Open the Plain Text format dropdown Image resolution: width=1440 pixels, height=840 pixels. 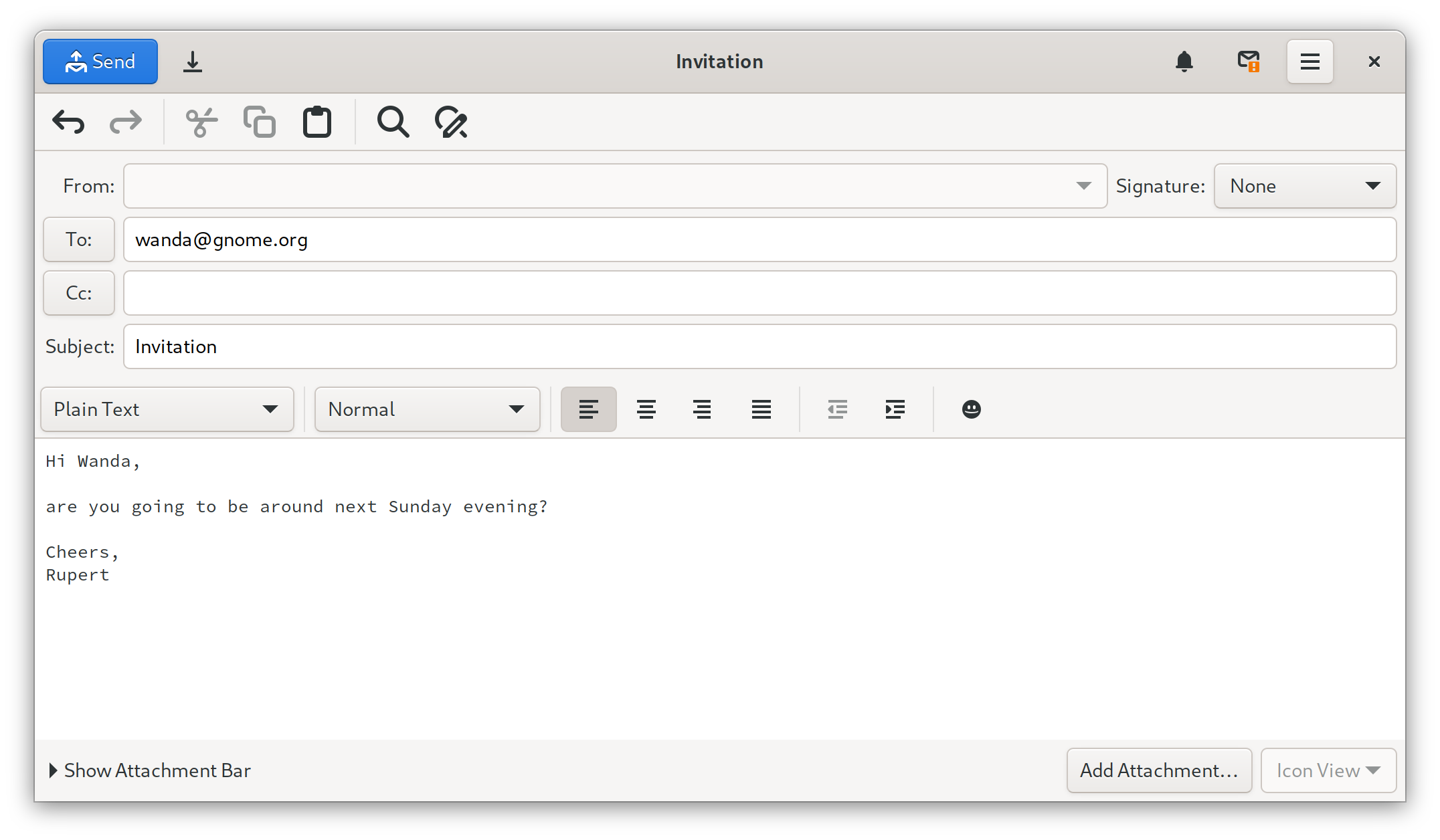tap(167, 409)
